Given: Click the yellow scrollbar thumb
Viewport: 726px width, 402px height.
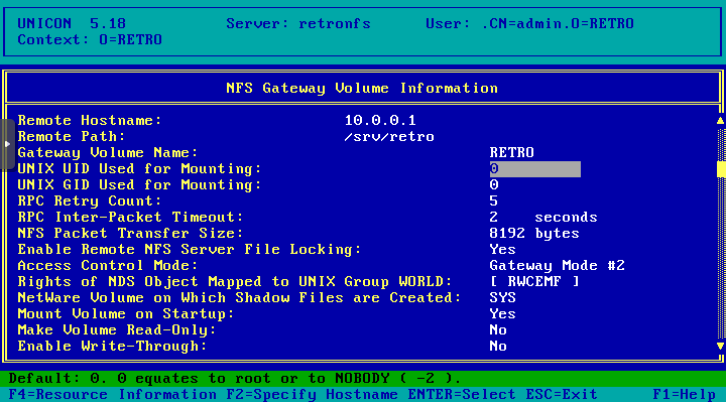Looking at the screenshot, I should pos(720,169).
